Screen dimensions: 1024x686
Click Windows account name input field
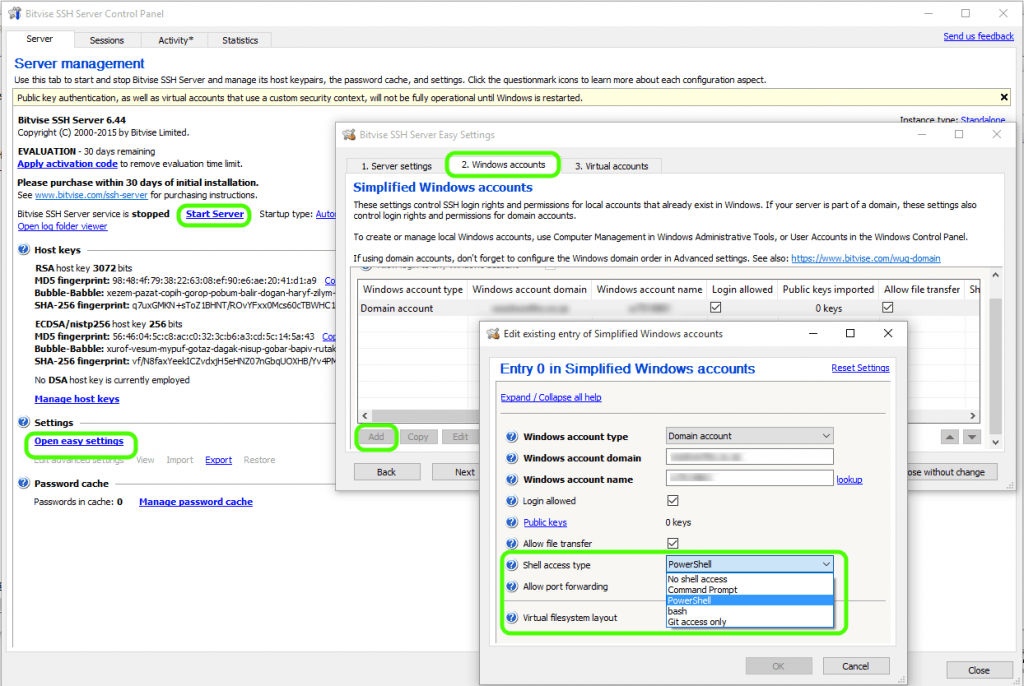750,478
